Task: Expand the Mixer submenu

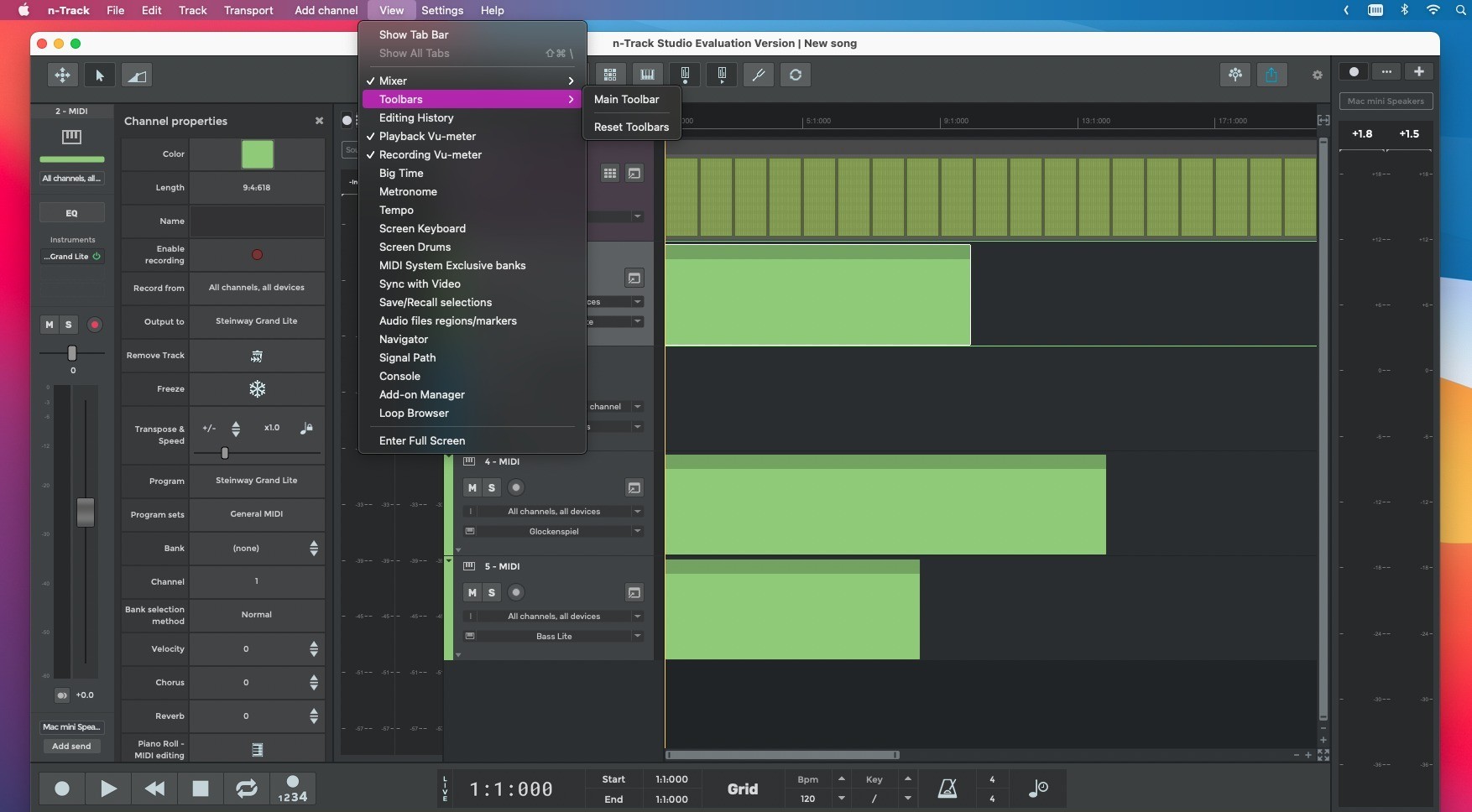Action: tap(472, 81)
